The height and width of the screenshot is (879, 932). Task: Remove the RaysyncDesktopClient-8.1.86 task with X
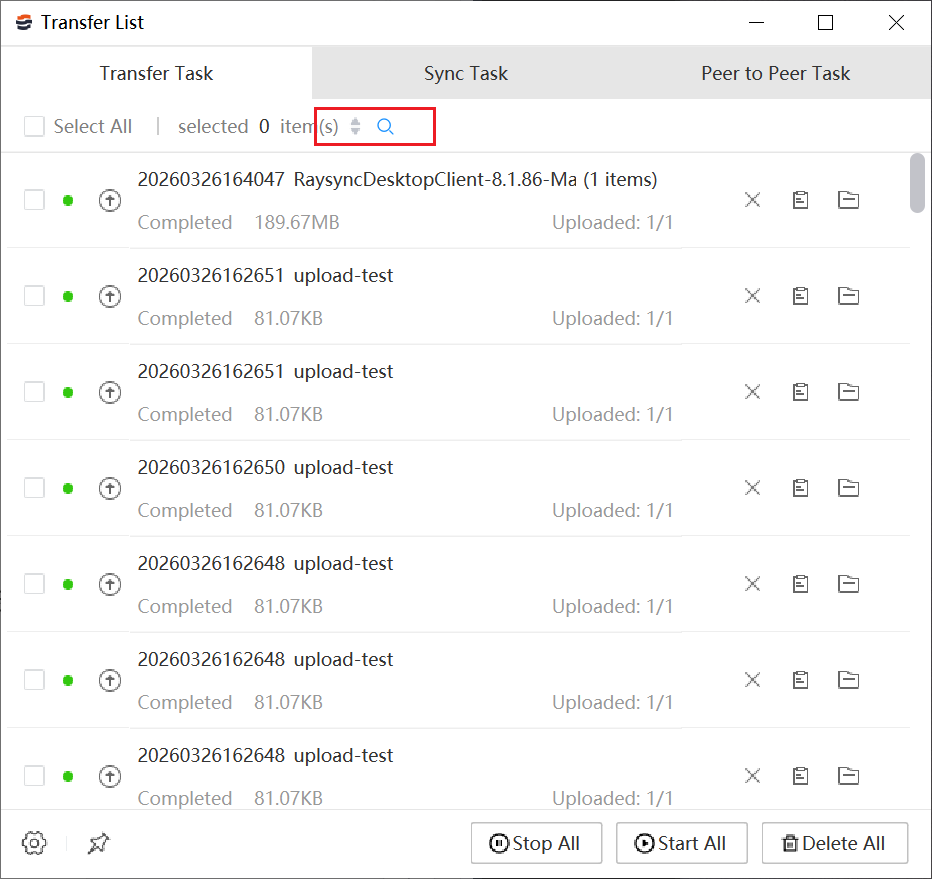[x=753, y=200]
